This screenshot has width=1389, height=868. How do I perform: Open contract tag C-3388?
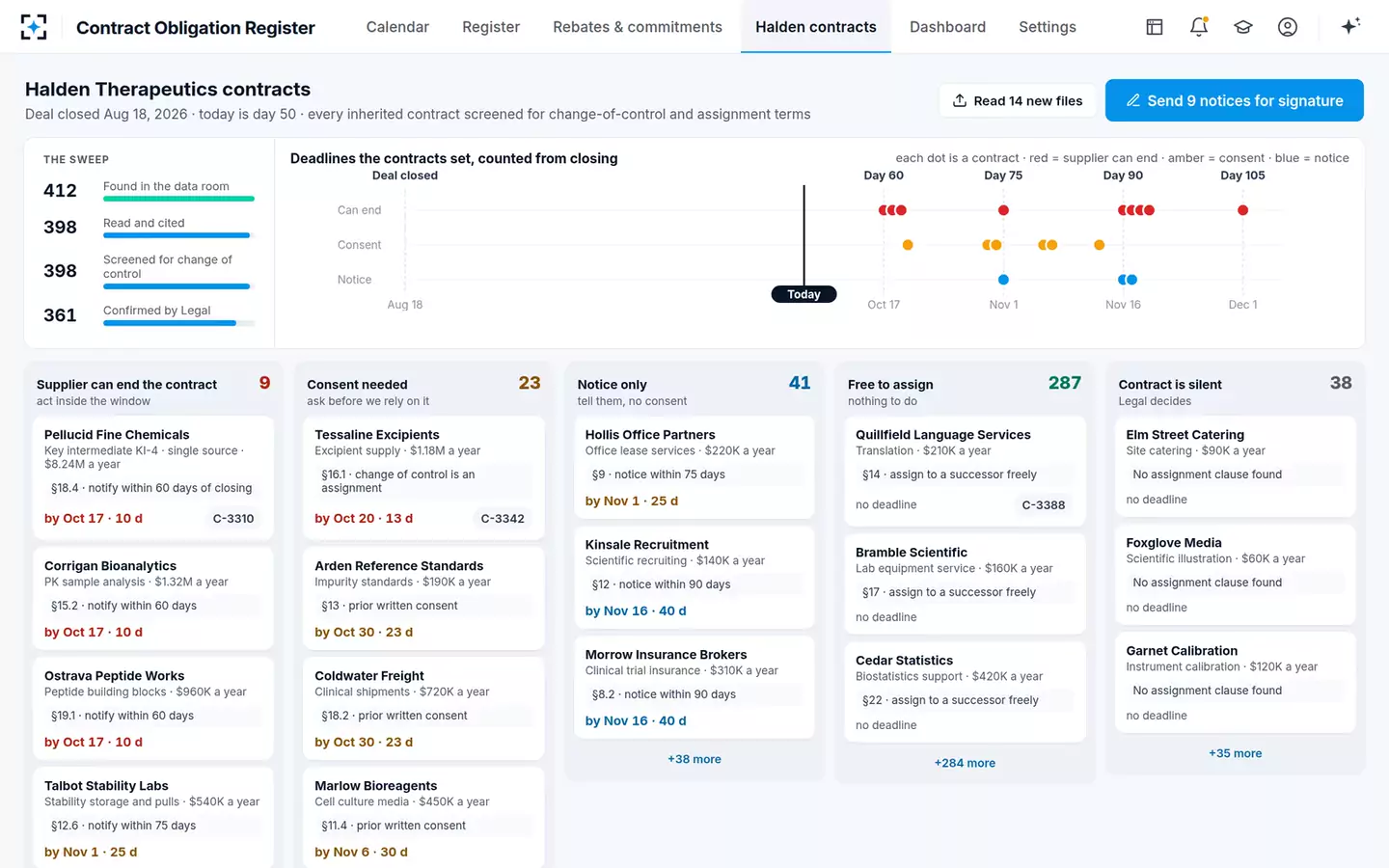pyautogui.click(x=1044, y=504)
